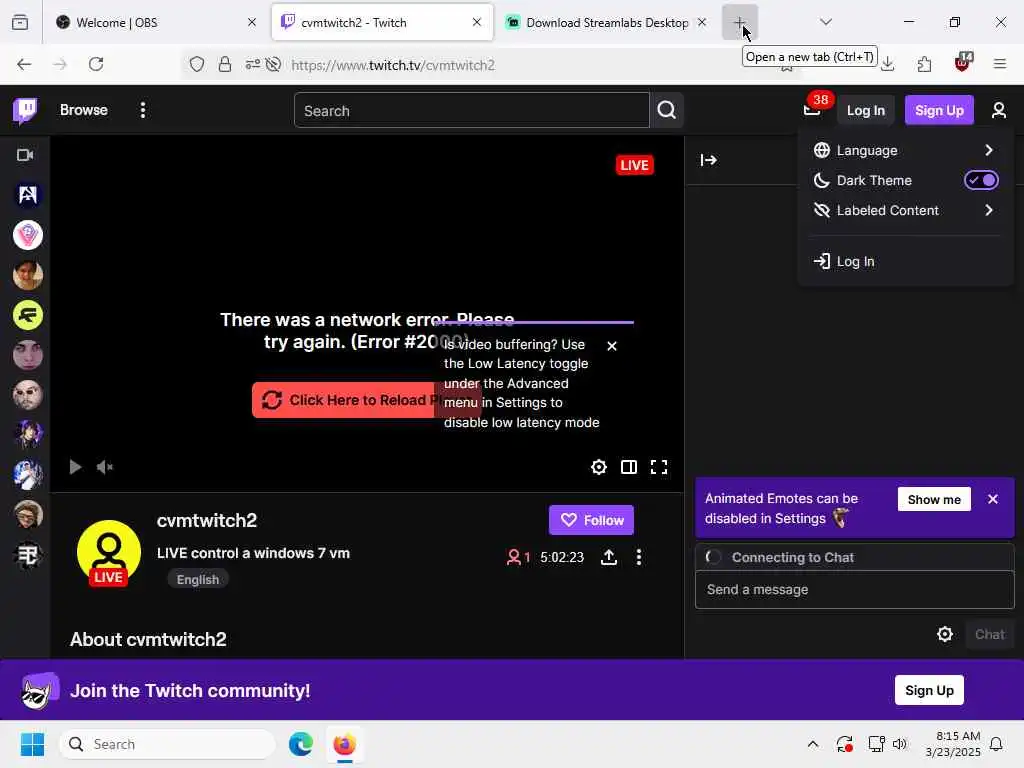Close the Animated Emotes notice
The height and width of the screenshot is (768, 1024).
[993, 499]
